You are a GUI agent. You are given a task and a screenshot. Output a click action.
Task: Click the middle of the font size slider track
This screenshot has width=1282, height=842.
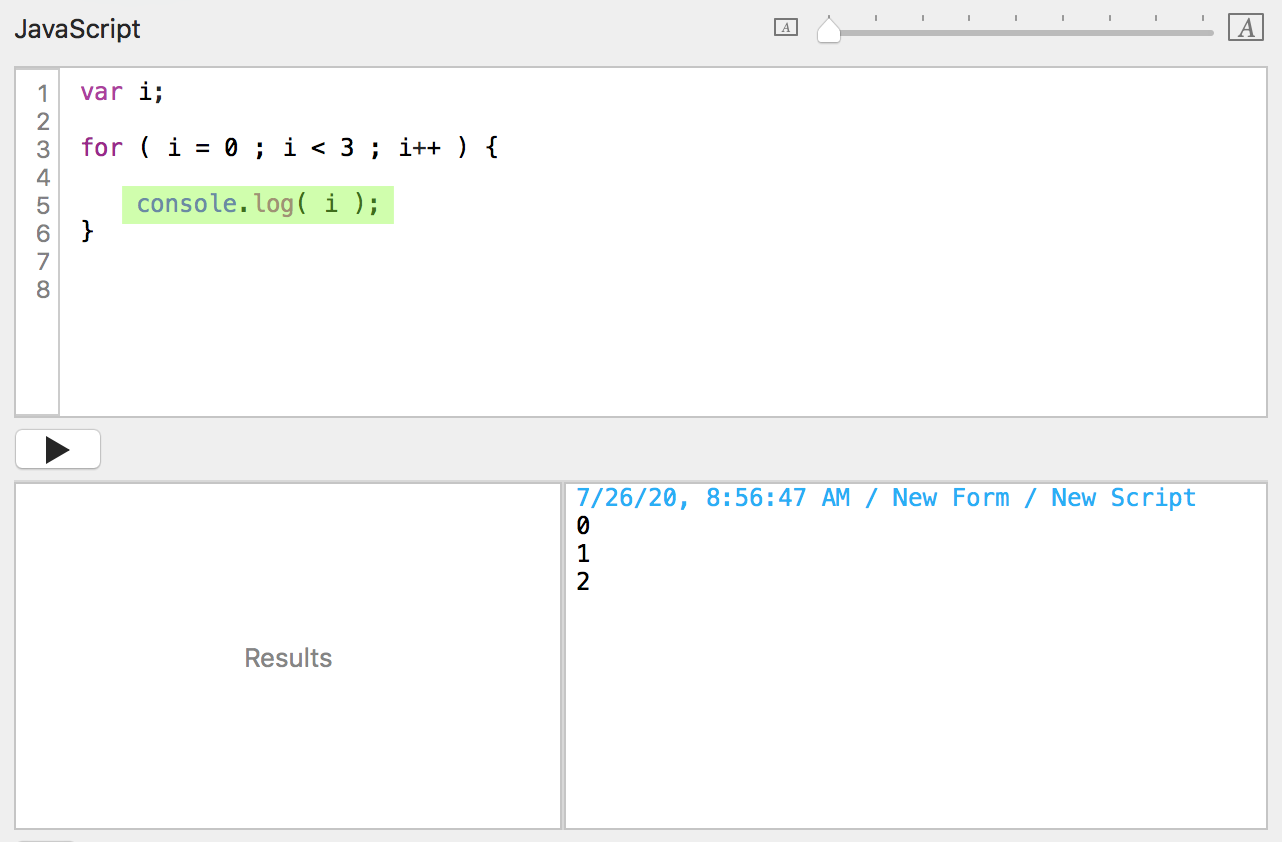tap(1020, 32)
